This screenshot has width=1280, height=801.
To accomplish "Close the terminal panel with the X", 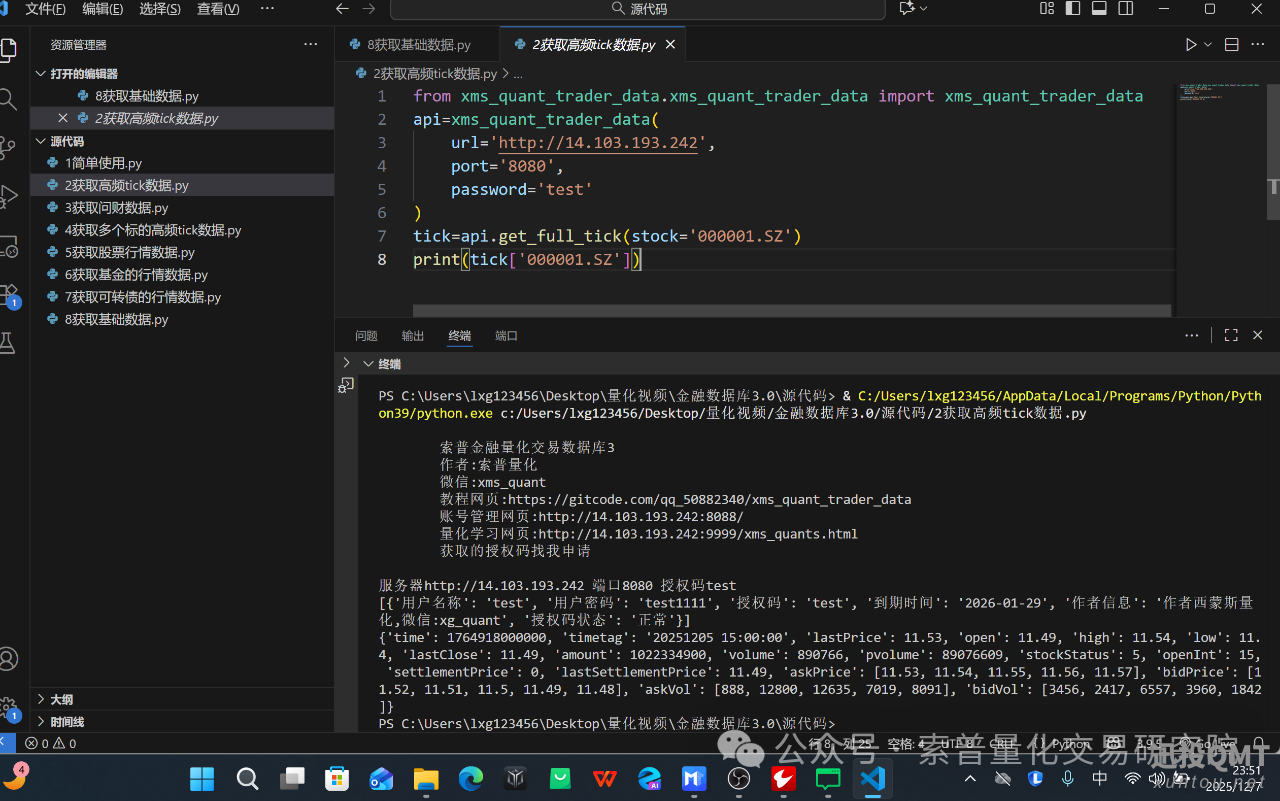I will click(x=1257, y=335).
